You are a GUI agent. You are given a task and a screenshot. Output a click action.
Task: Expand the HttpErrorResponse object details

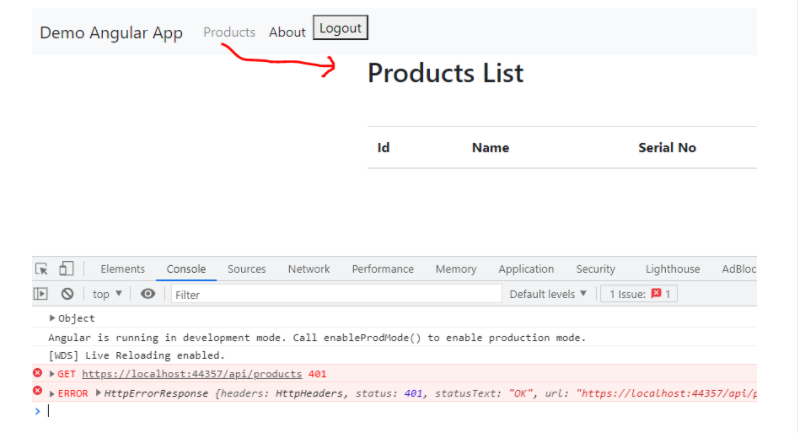point(98,393)
